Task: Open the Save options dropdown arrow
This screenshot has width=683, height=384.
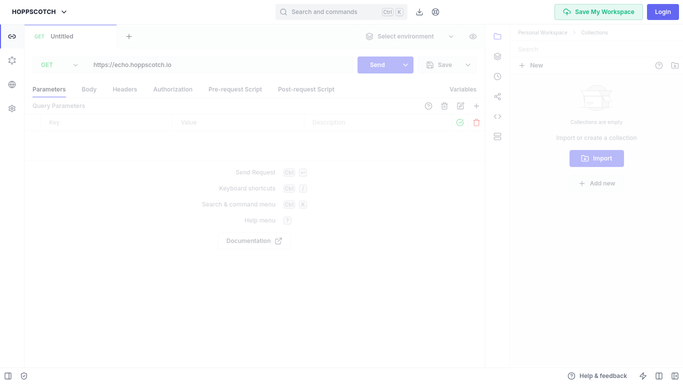Action: tap(468, 65)
